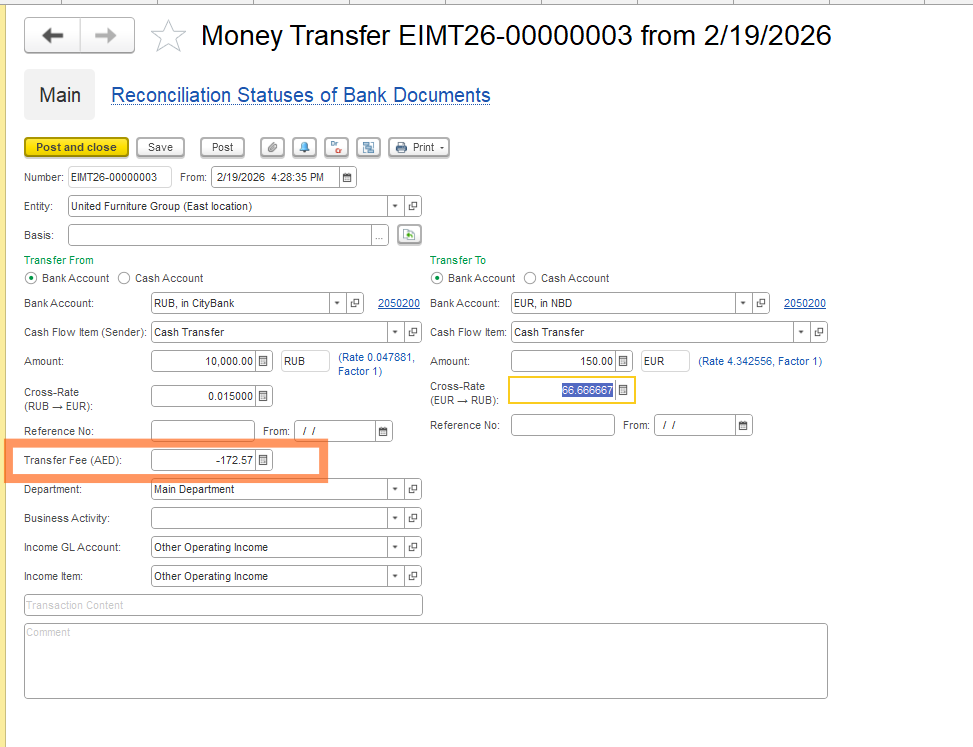973x747 pixels.
Task: Open calculator for Transfer Fee amount
Action: (x=263, y=460)
